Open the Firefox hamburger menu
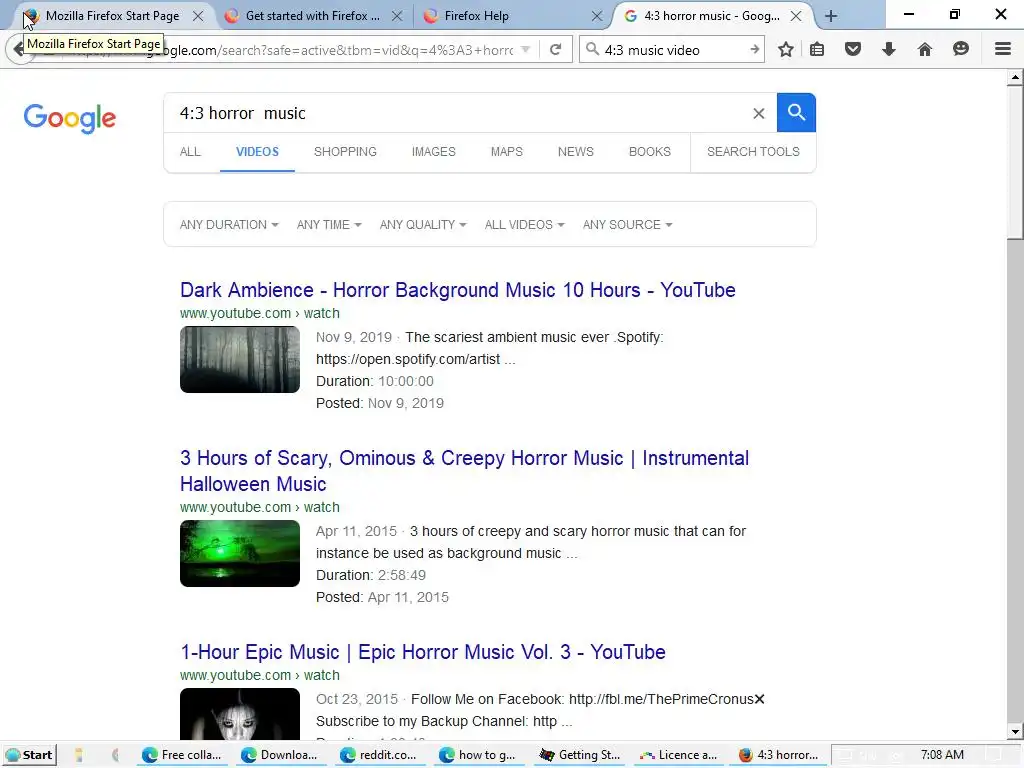 tap(1002, 49)
